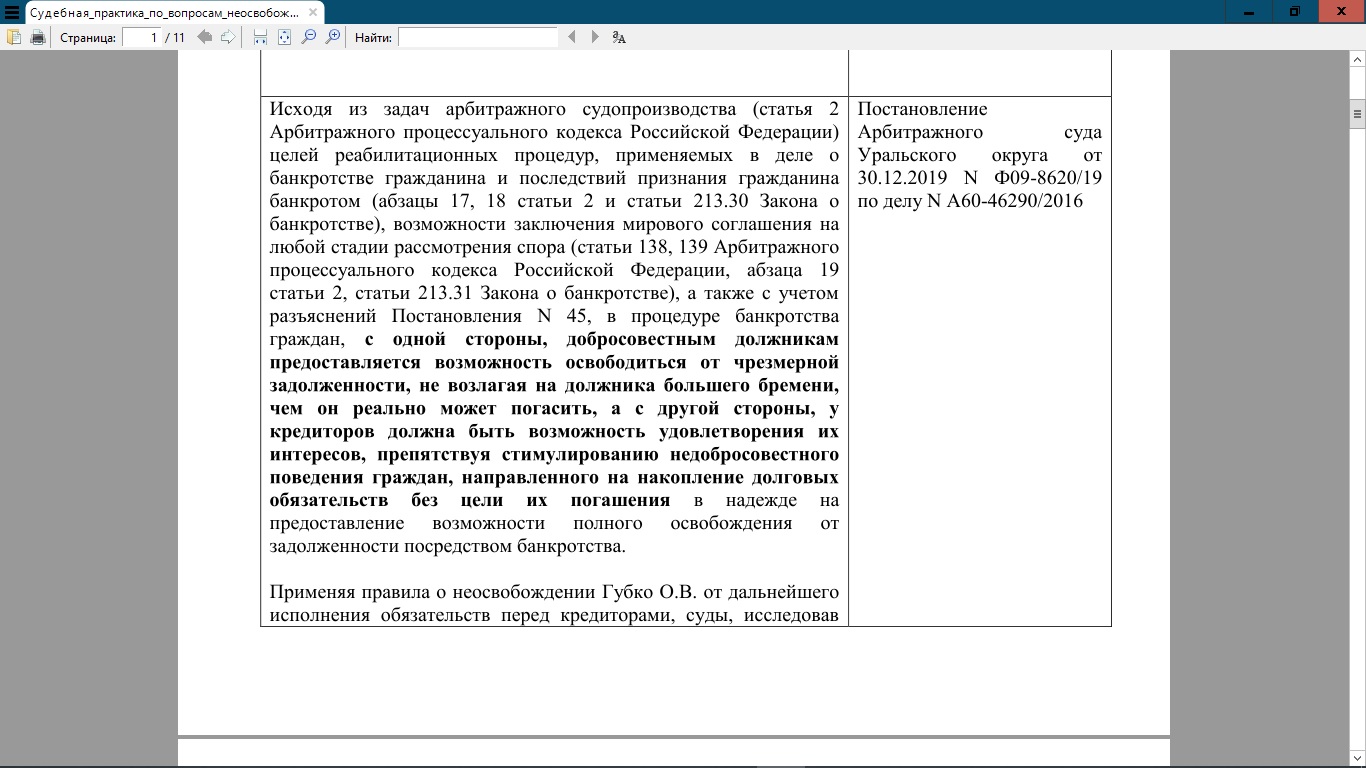Zoom in with the magnifier plus icon
1366x768 pixels.
(x=333, y=37)
